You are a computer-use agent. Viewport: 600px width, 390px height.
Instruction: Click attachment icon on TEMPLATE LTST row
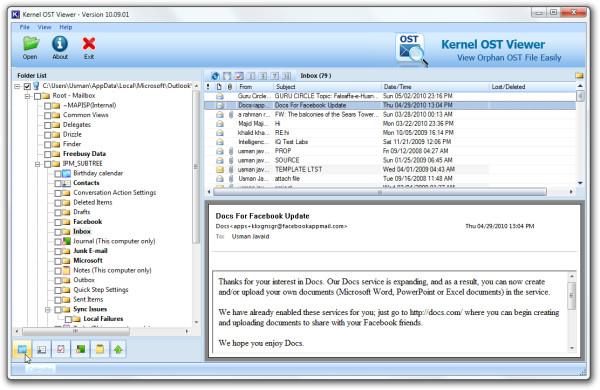[231, 169]
